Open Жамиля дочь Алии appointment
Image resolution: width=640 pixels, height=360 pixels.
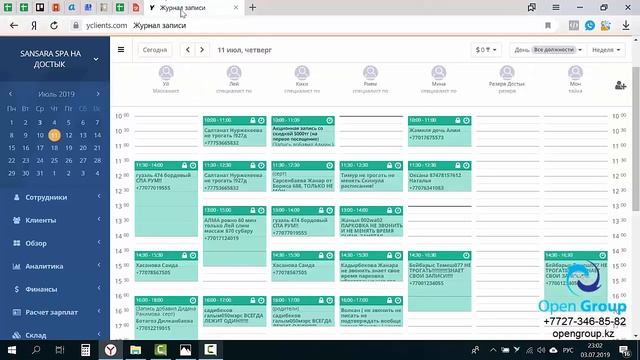coord(440,131)
